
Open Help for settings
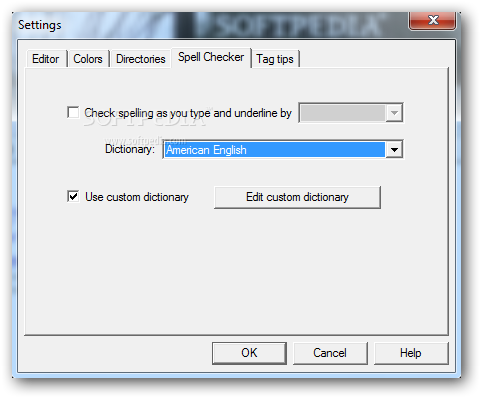point(411,353)
